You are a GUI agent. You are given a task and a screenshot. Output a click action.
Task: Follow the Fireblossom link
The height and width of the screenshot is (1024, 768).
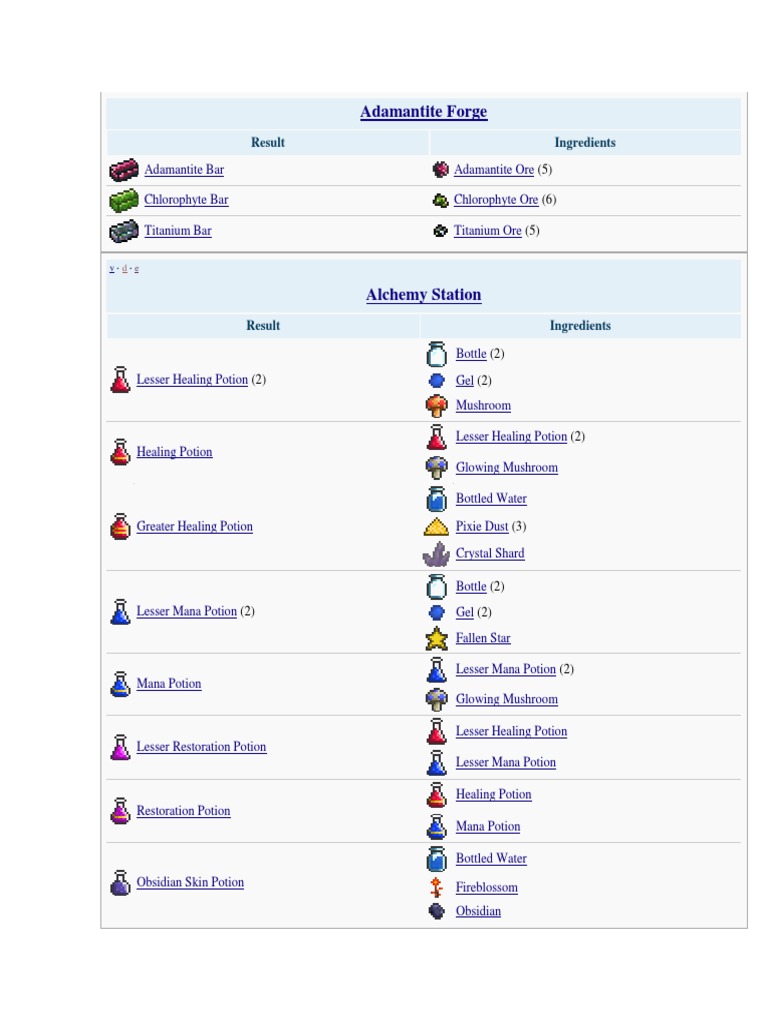(487, 888)
